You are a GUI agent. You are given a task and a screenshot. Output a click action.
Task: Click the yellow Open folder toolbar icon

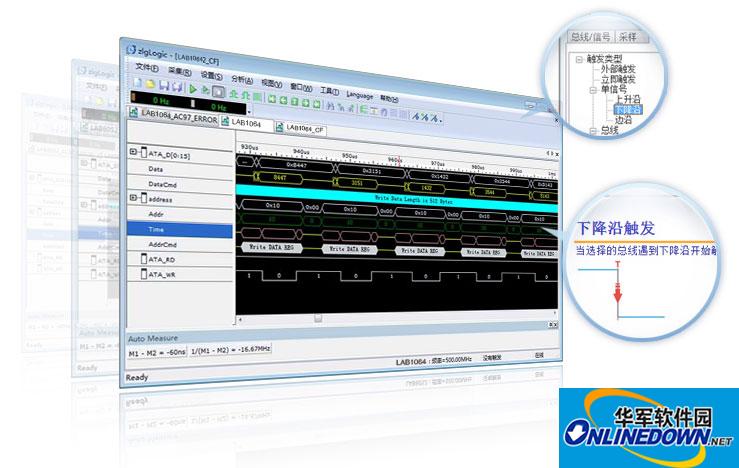pos(150,85)
